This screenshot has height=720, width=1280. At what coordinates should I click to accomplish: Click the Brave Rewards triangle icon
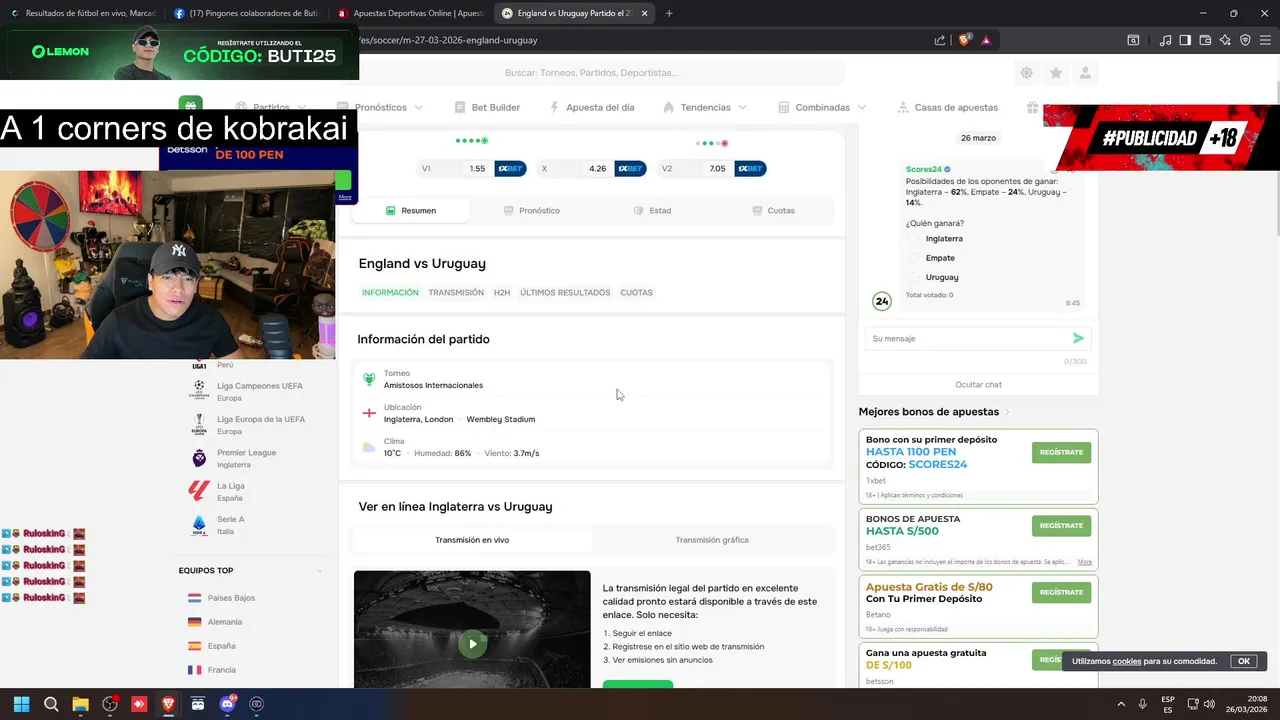tap(986, 40)
